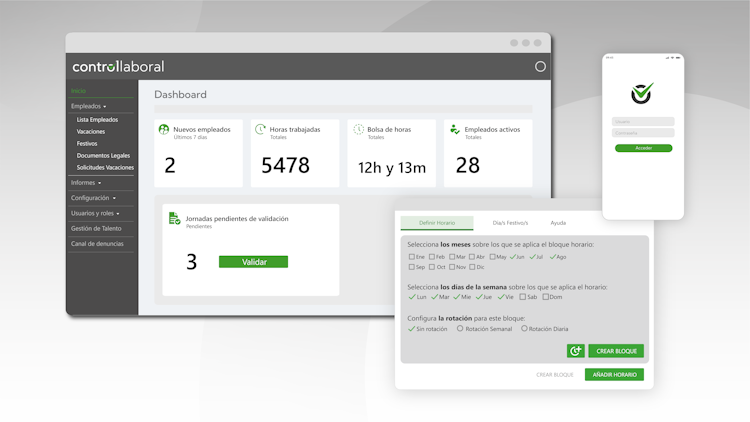
Task: Click the Contraseña field on phone
Action: click(x=643, y=133)
